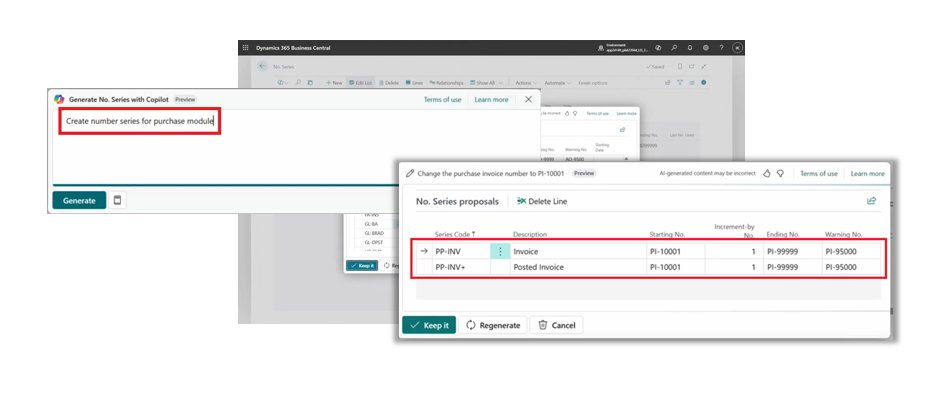Image resolution: width=940 pixels, height=406 pixels.
Task: Open the three-dot menu on the PP-INV row
Action: click(500, 251)
